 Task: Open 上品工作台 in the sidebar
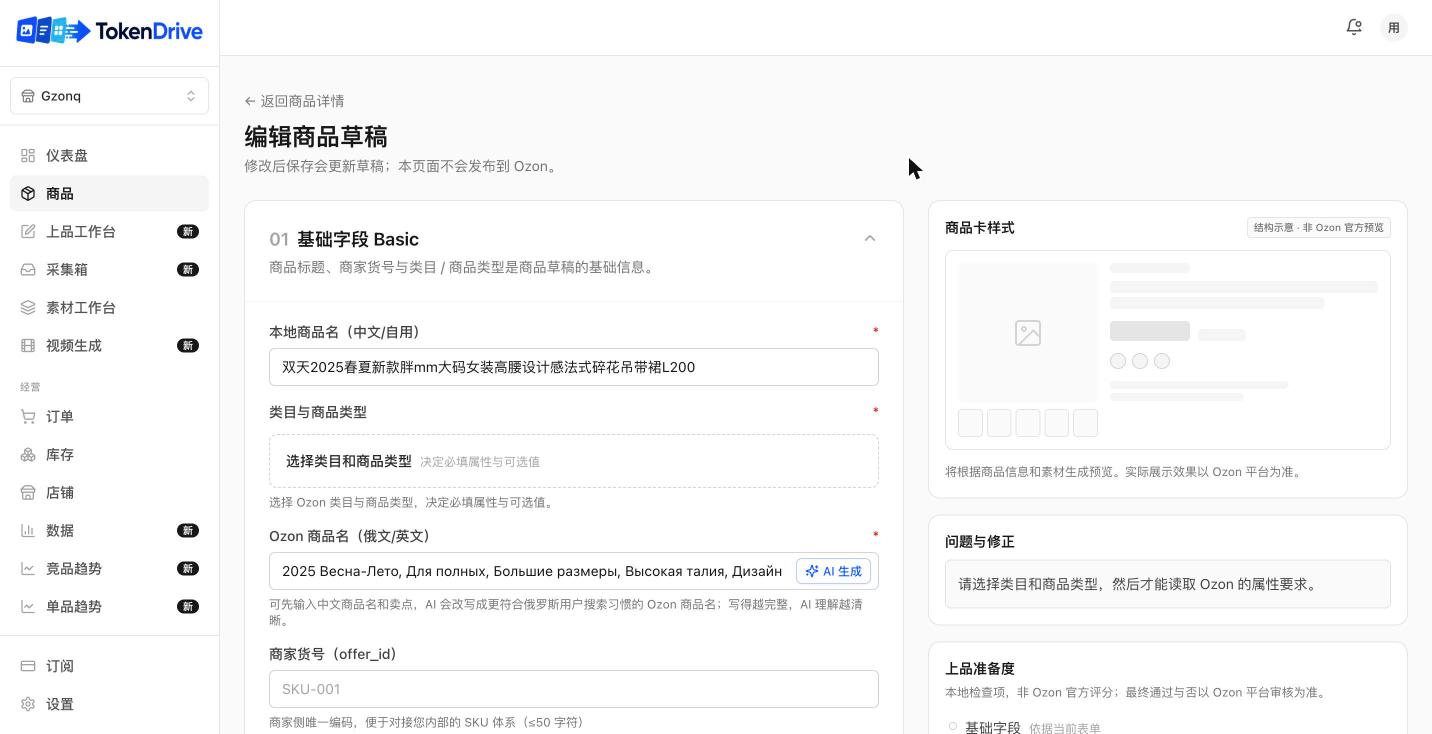click(110, 231)
